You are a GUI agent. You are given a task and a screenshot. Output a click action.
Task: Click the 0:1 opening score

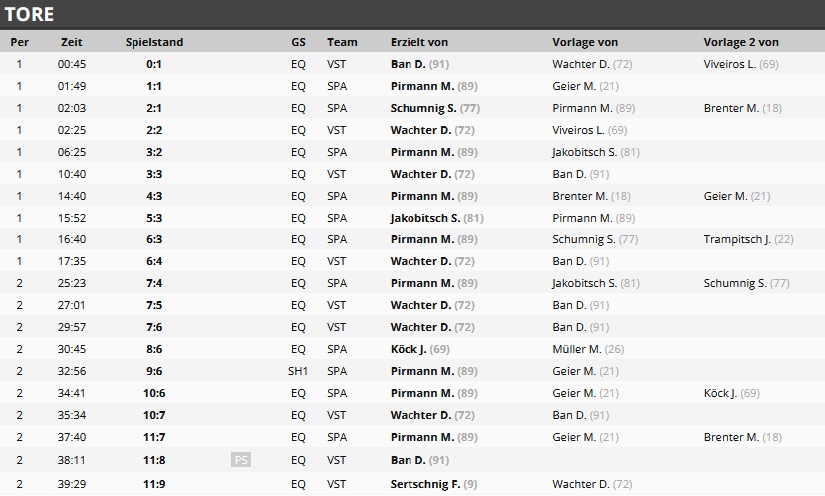point(154,64)
